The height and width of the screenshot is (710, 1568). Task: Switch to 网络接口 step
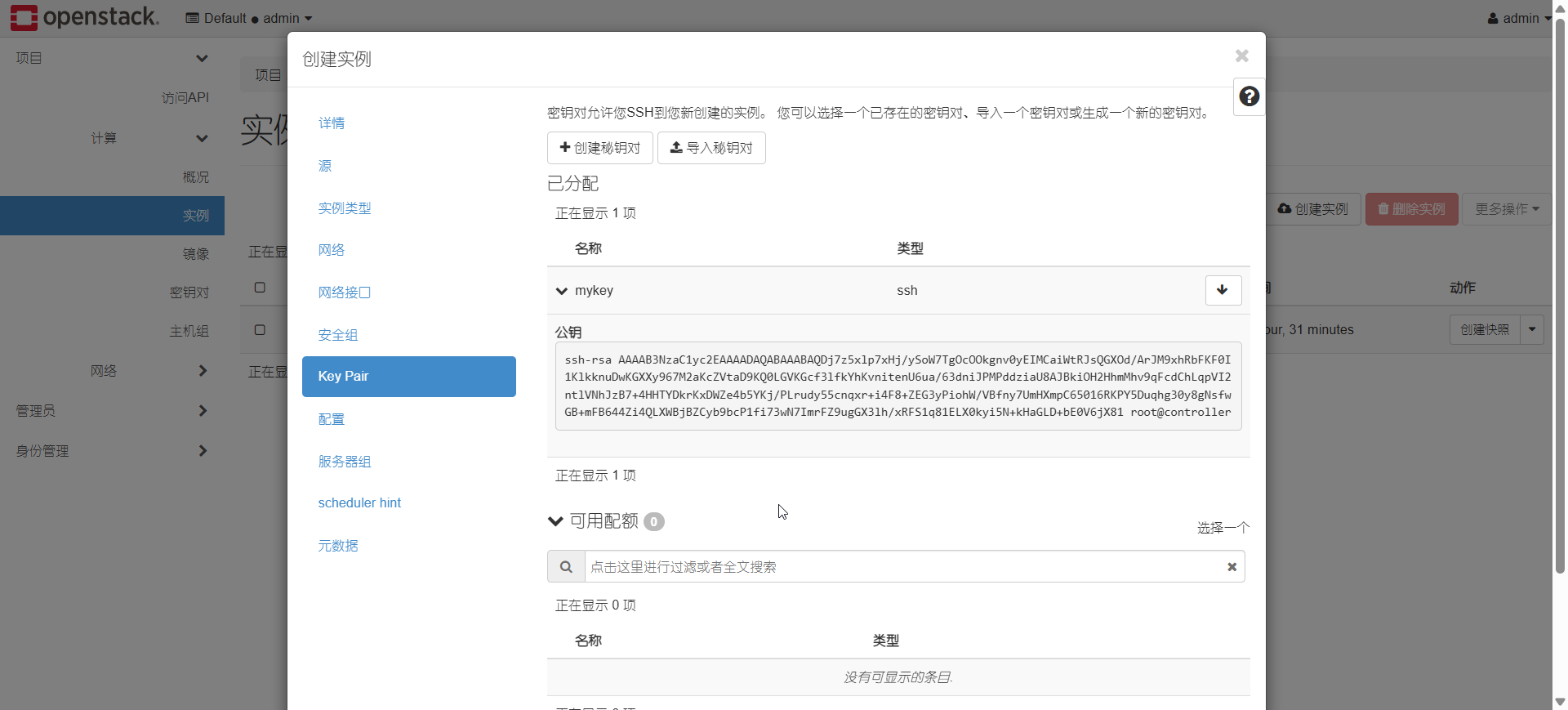coord(345,292)
